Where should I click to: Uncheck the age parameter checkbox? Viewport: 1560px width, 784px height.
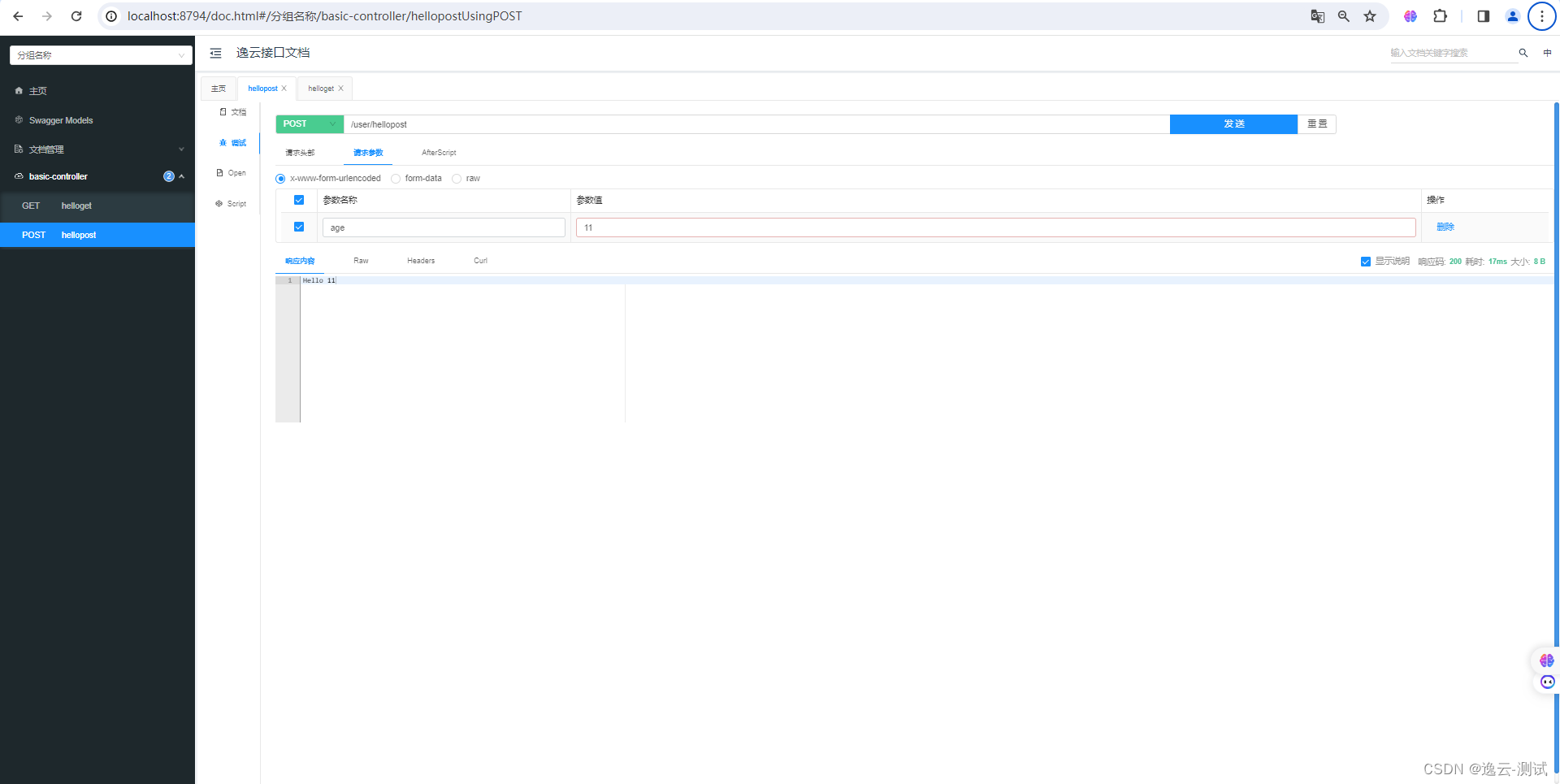(298, 227)
